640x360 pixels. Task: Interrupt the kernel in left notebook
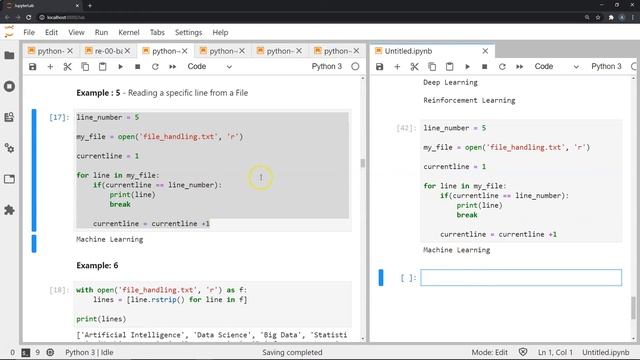138,67
